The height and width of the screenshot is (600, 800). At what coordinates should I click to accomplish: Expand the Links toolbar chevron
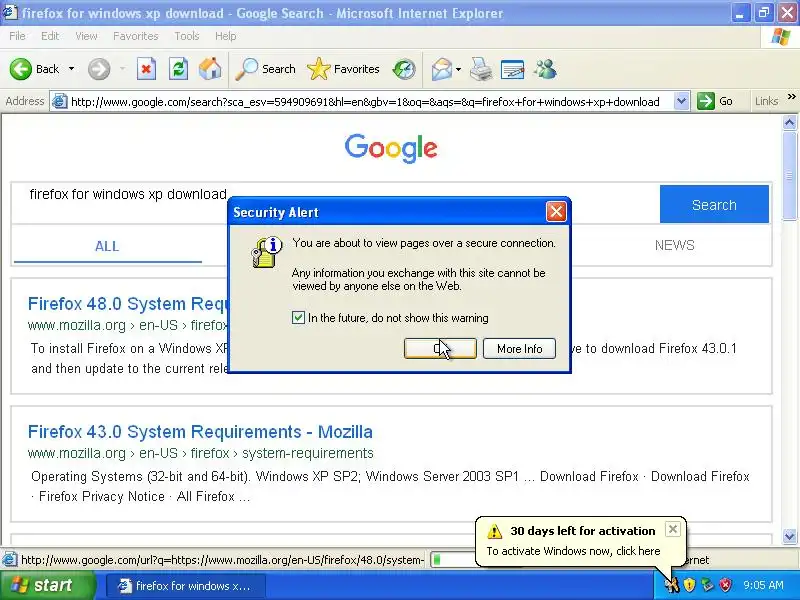[791, 96]
